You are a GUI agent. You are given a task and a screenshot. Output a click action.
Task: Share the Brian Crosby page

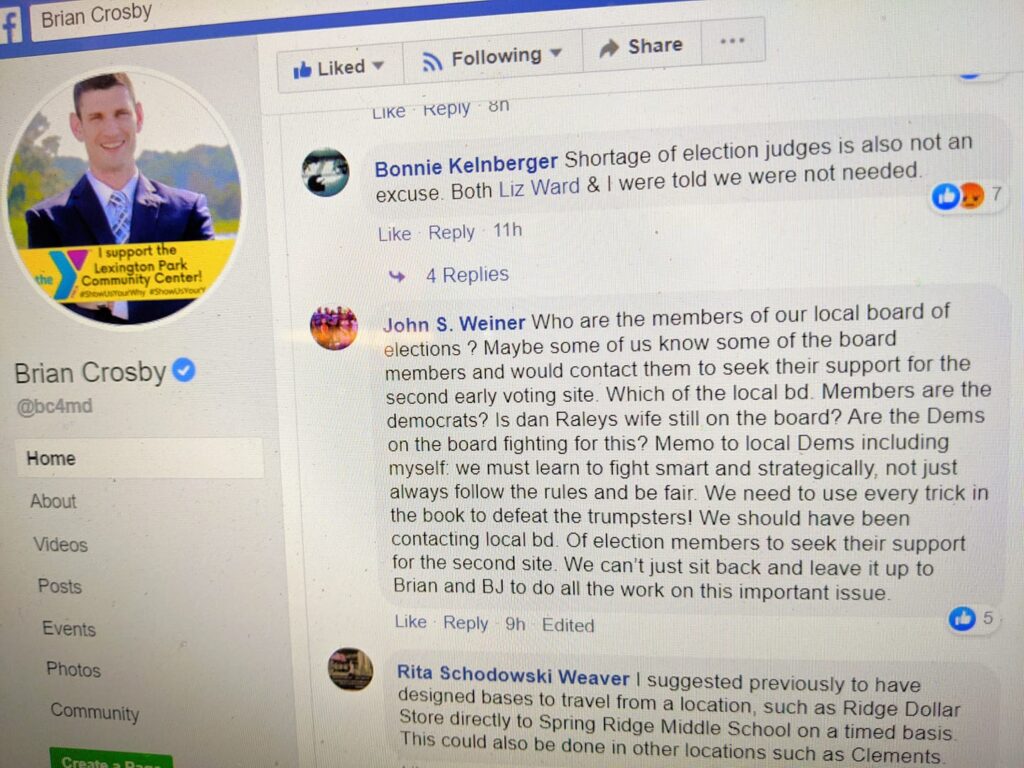click(x=642, y=46)
